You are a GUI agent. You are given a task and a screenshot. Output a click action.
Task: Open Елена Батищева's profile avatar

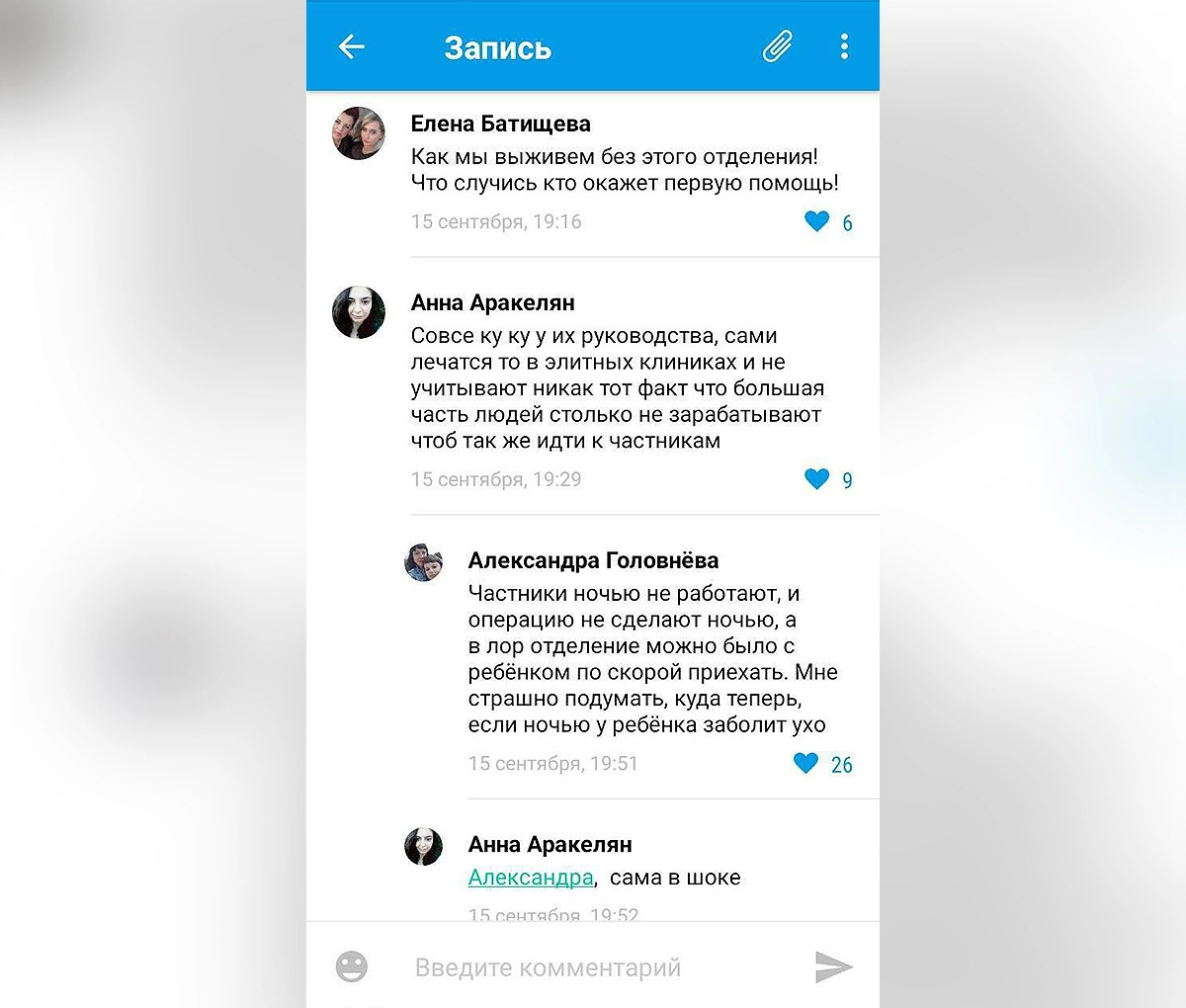[359, 133]
